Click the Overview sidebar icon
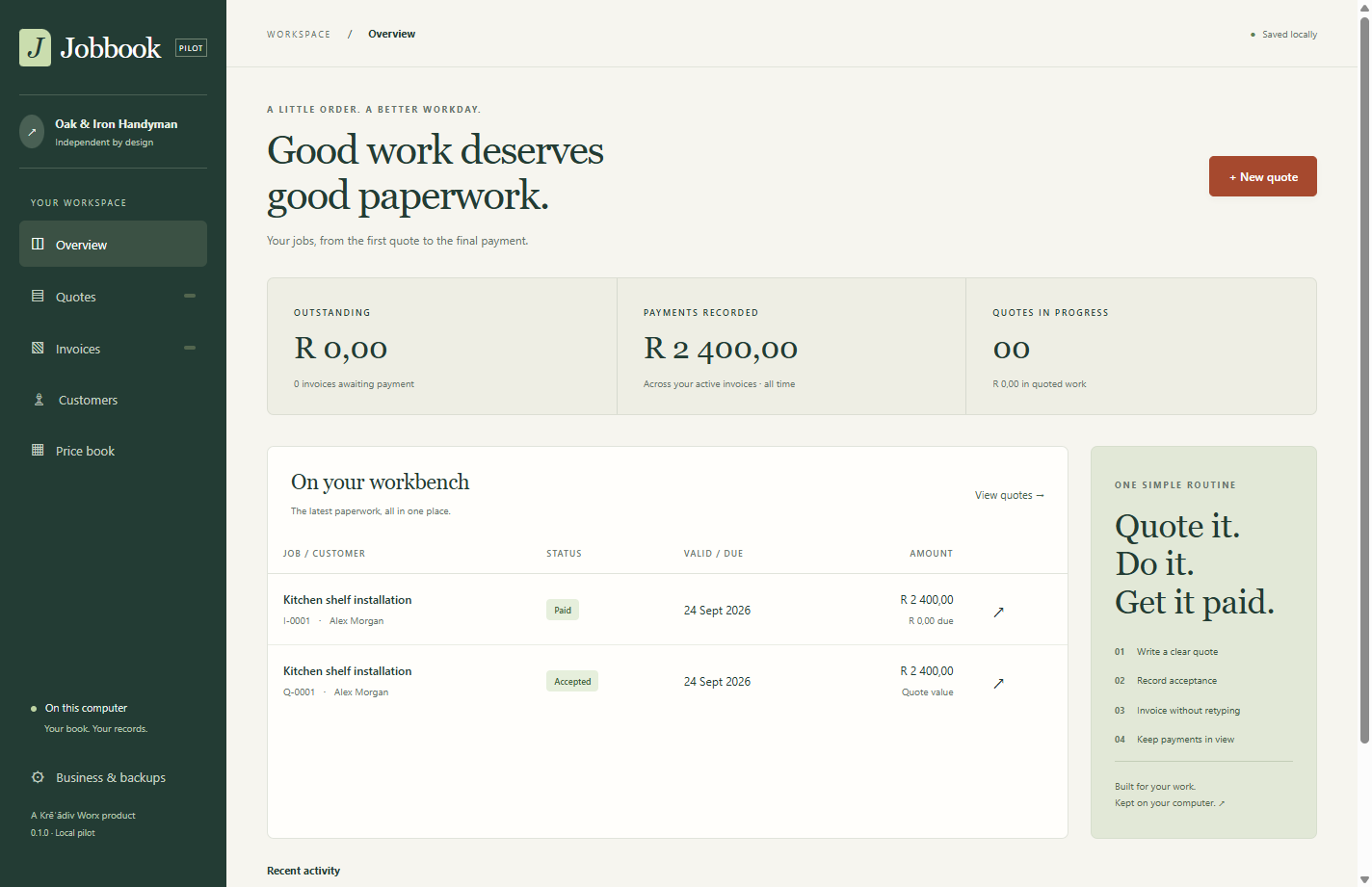 pyautogui.click(x=38, y=244)
